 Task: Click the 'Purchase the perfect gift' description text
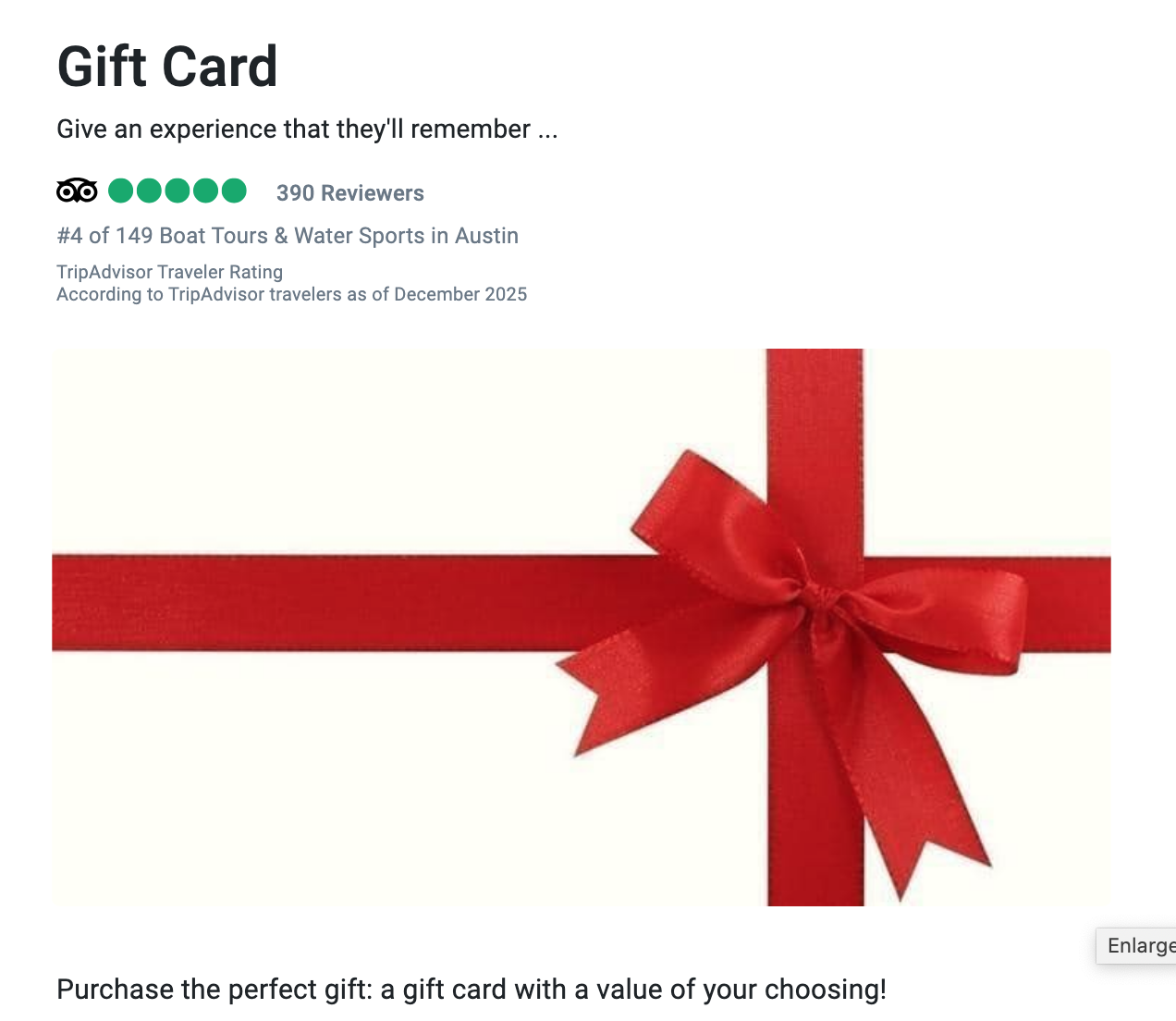[472, 990]
